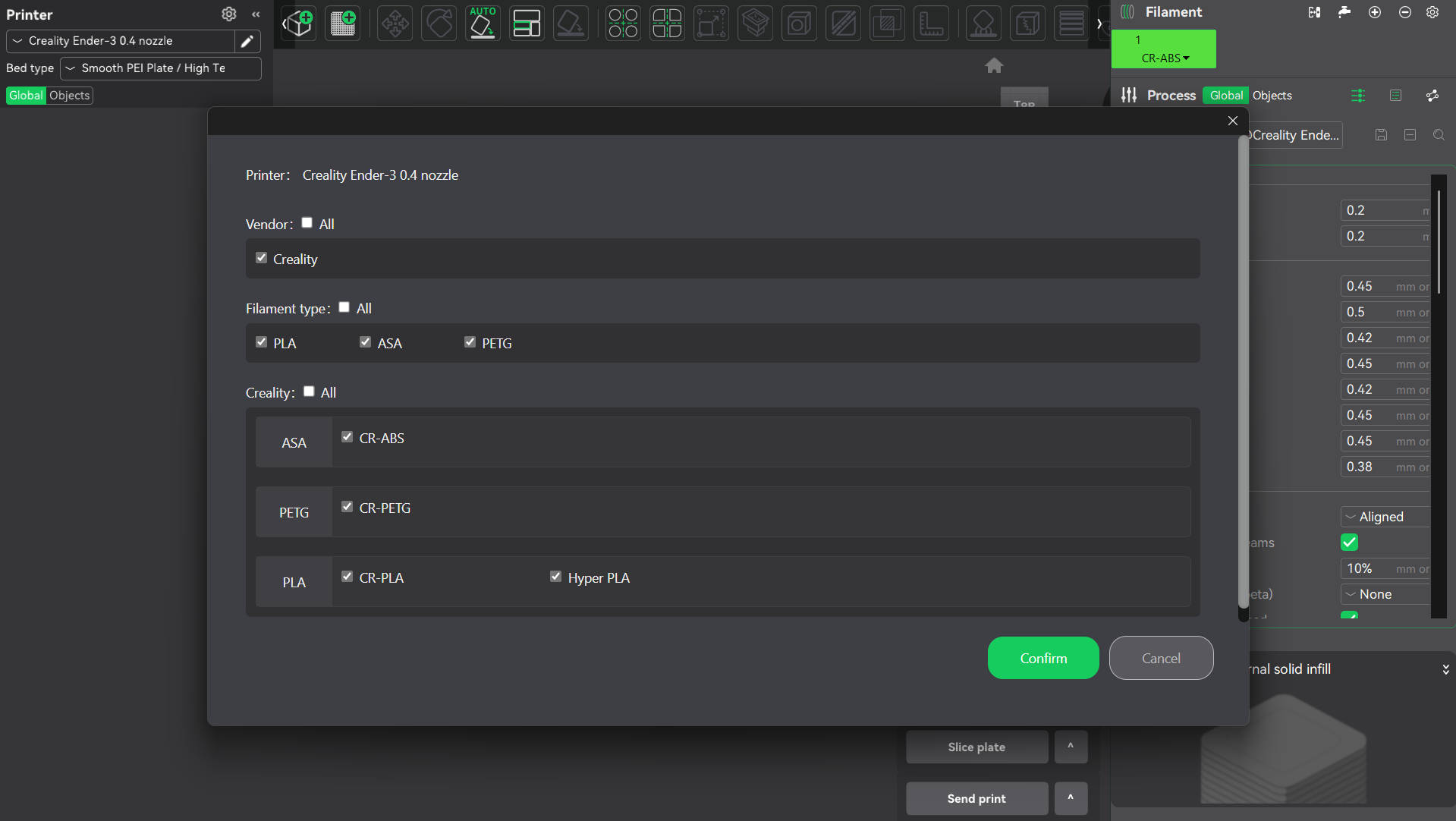The height and width of the screenshot is (821, 1456).
Task: Collapse the Printer sidebar with double chevron
Action: click(256, 14)
